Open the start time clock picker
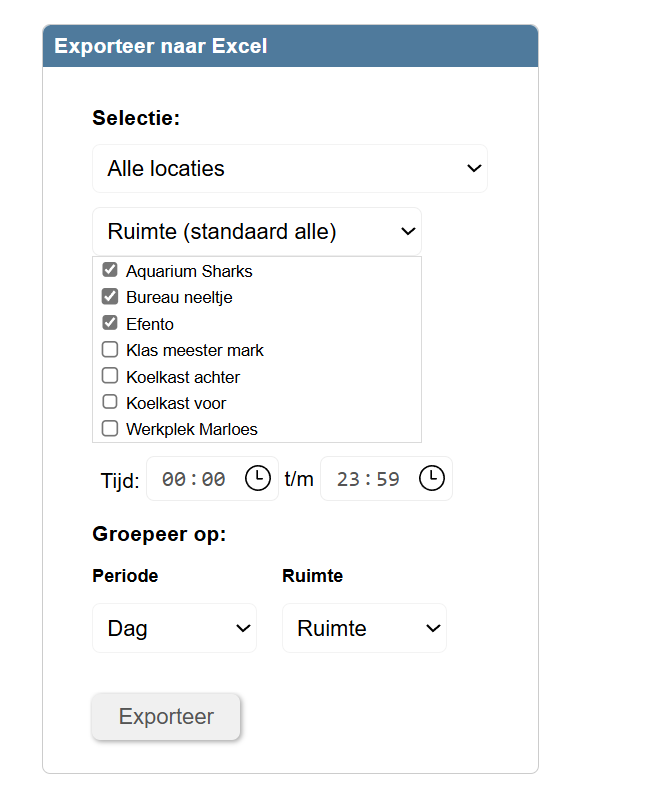This screenshot has width=646, height=801. point(257,479)
